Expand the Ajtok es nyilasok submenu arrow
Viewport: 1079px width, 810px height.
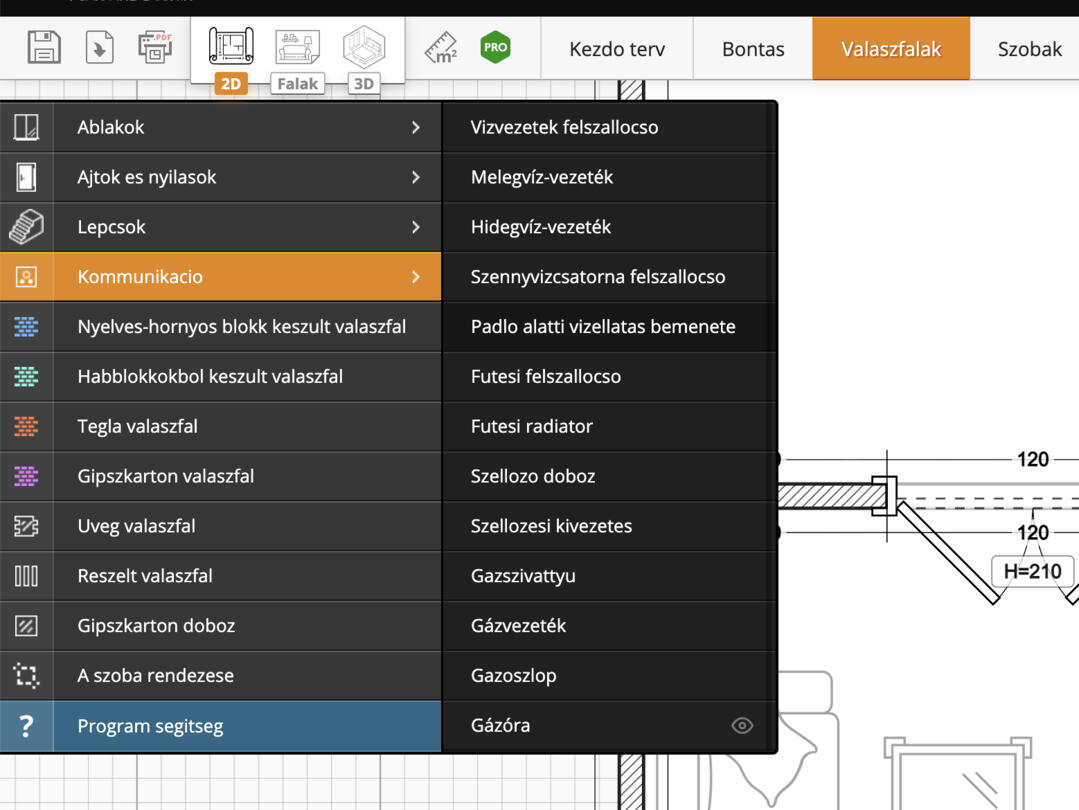point(416,178)
